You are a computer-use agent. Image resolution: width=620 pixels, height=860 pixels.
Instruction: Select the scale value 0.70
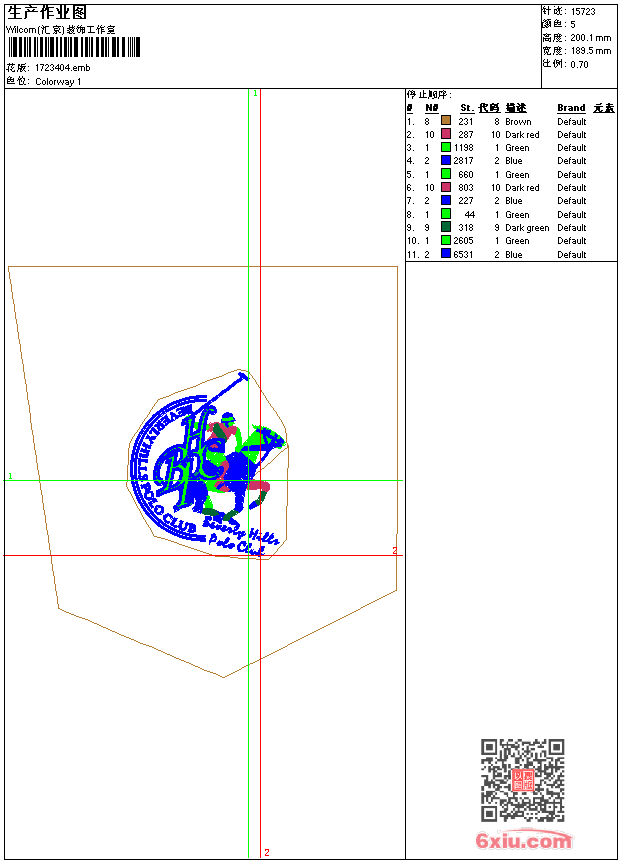pyautogui.click(x=579, y=64)
